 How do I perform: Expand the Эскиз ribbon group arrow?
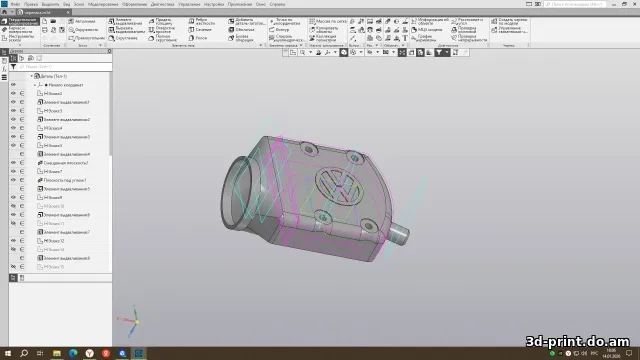click(x=100, y=45)
